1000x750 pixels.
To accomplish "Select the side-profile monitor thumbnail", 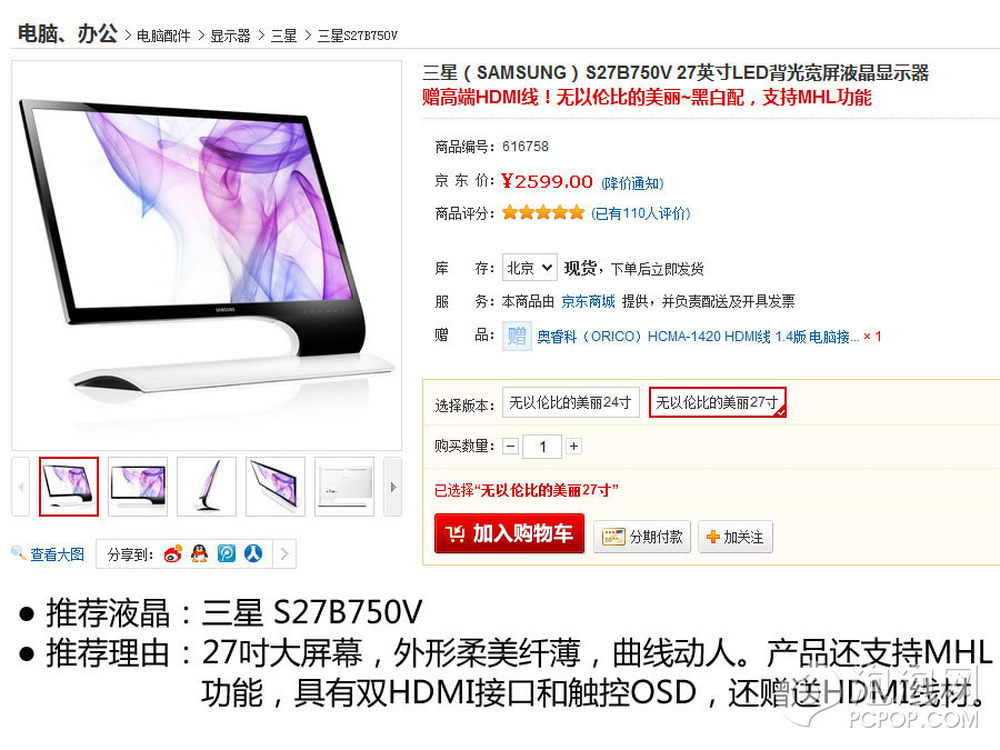I will (207, 487).
